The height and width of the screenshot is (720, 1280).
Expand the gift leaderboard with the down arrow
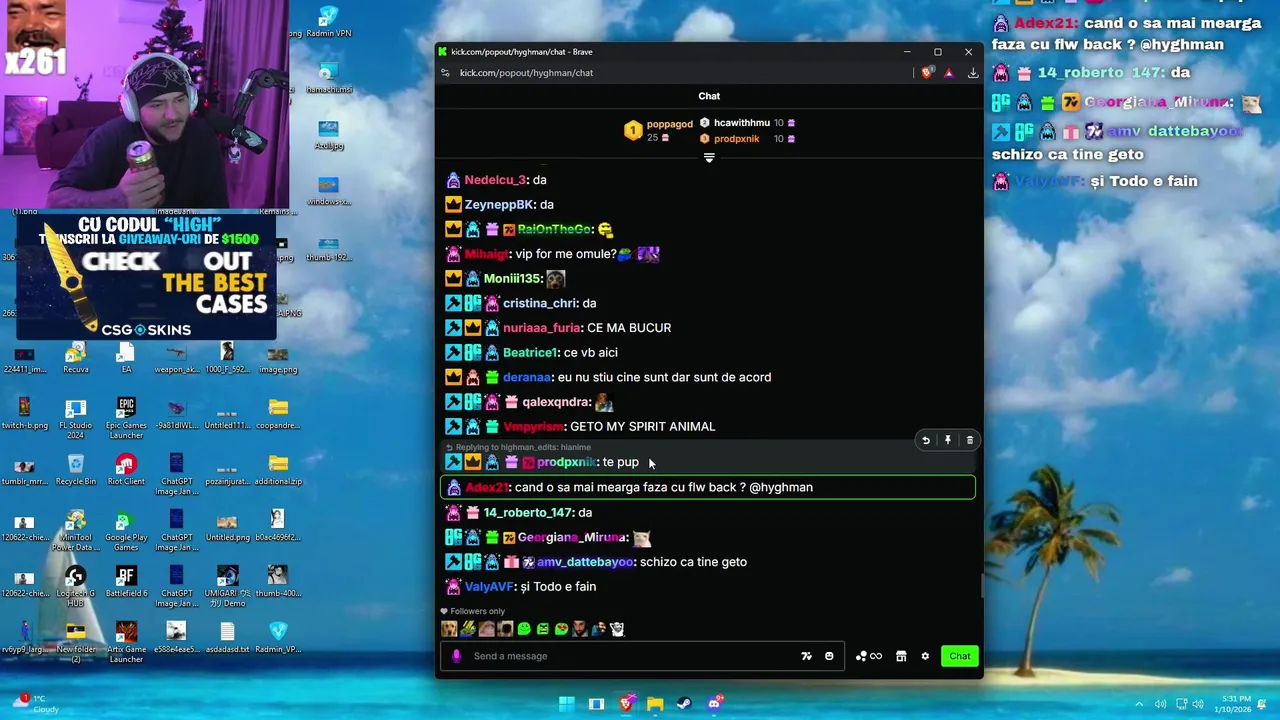(709, 158)
